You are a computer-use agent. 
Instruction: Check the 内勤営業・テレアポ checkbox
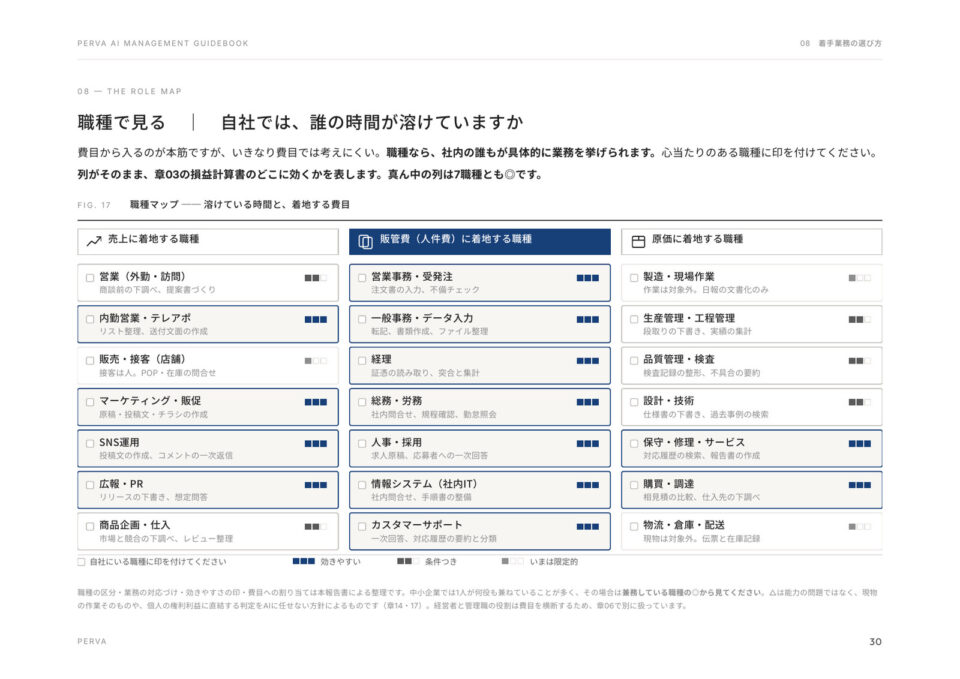point(90,320)
